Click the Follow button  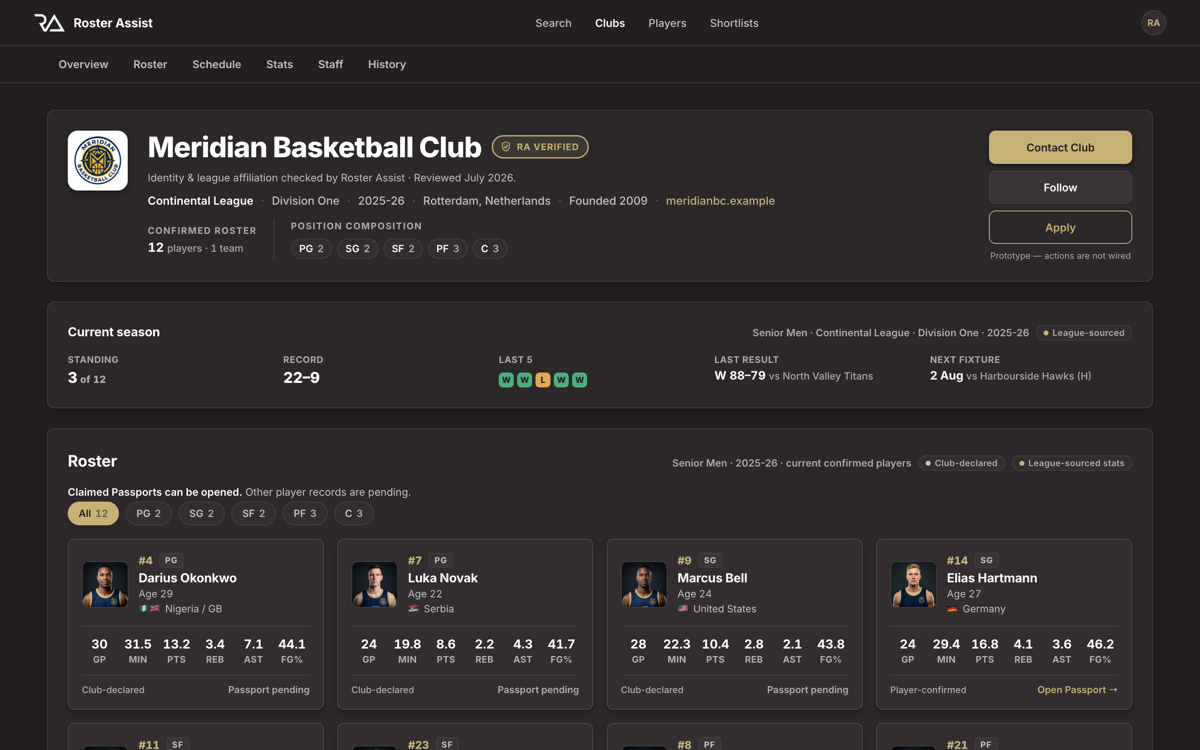(1060, 187)
